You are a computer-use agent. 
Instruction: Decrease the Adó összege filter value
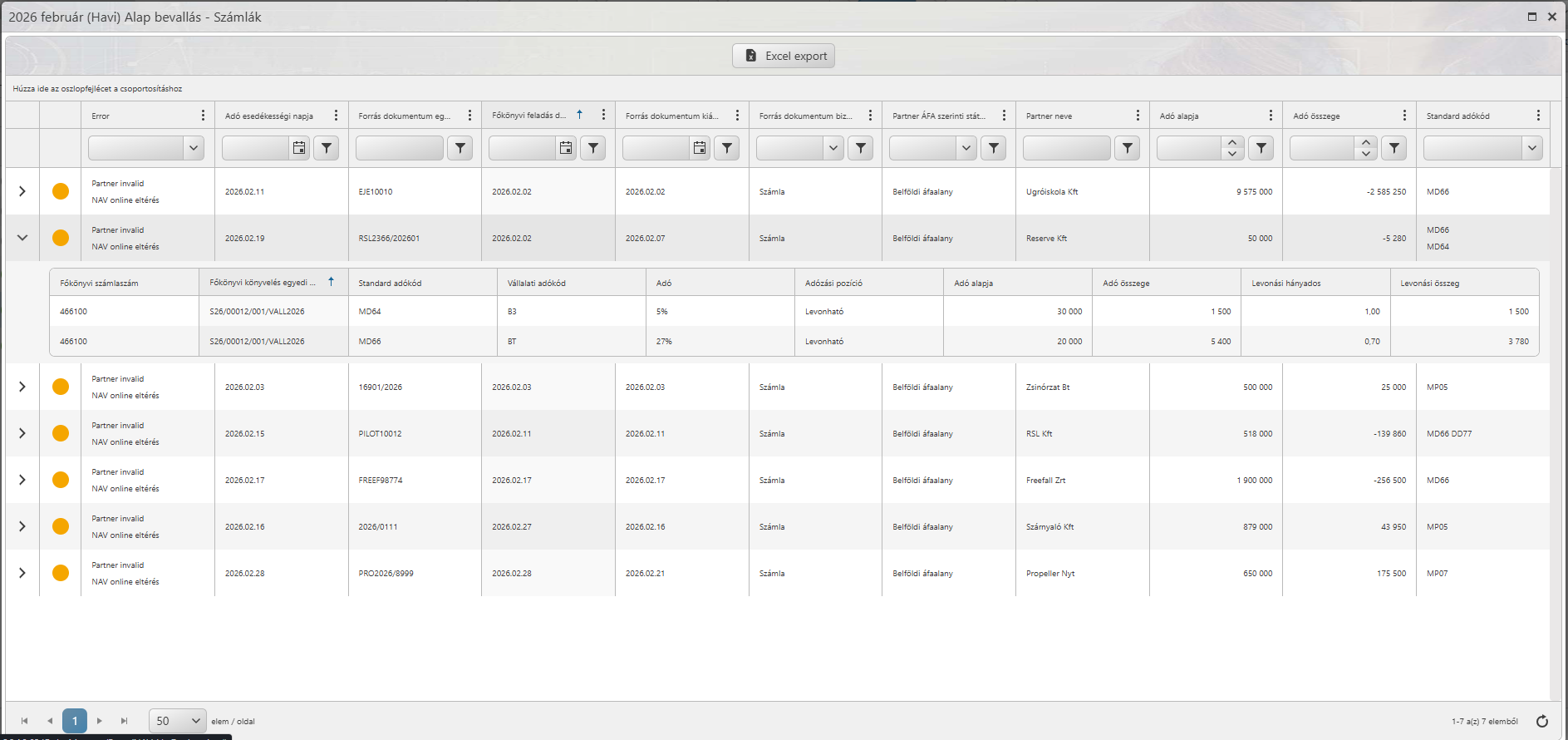coord(1366,154)
